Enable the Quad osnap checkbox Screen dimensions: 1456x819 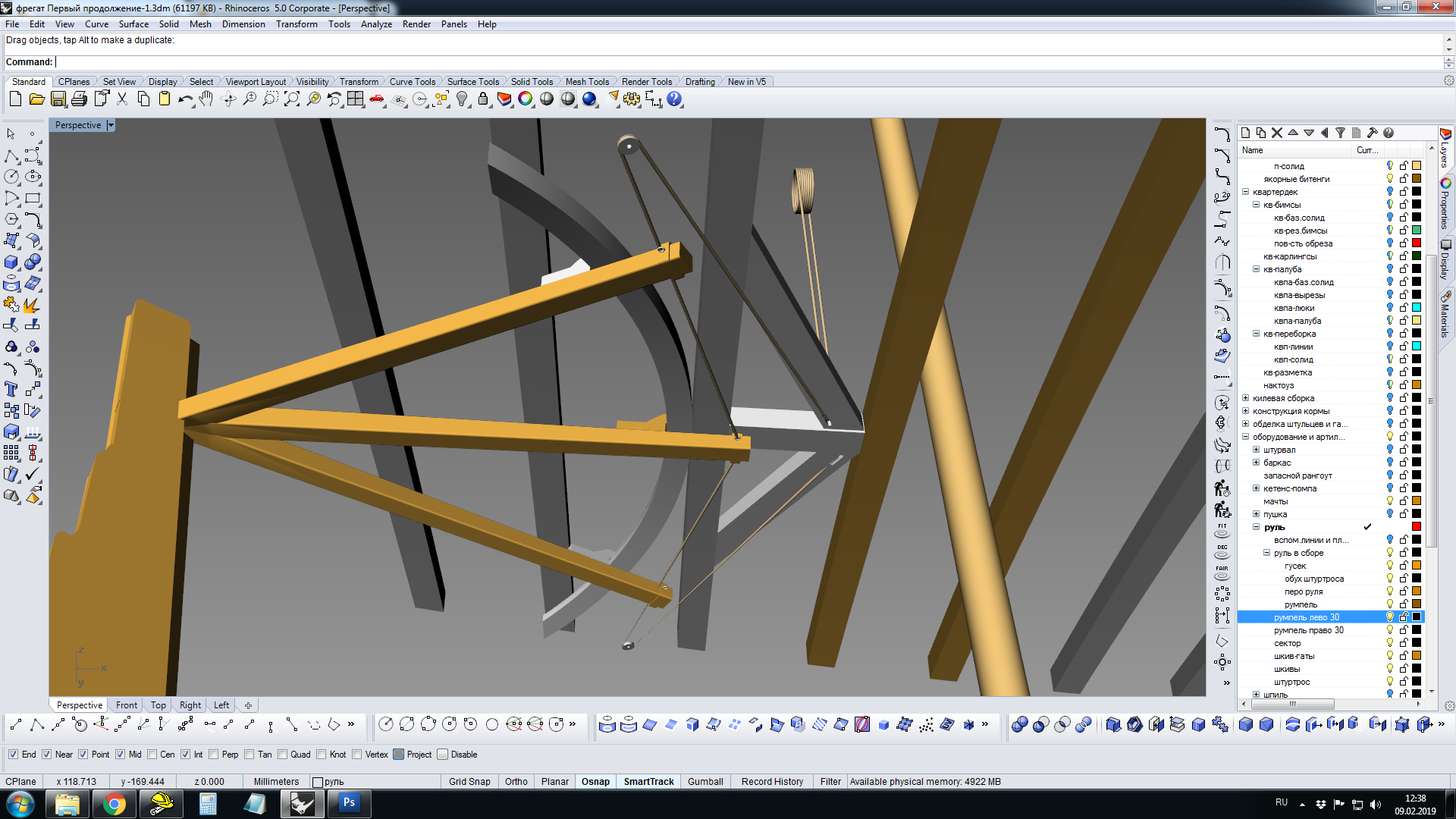pos(282,755)
